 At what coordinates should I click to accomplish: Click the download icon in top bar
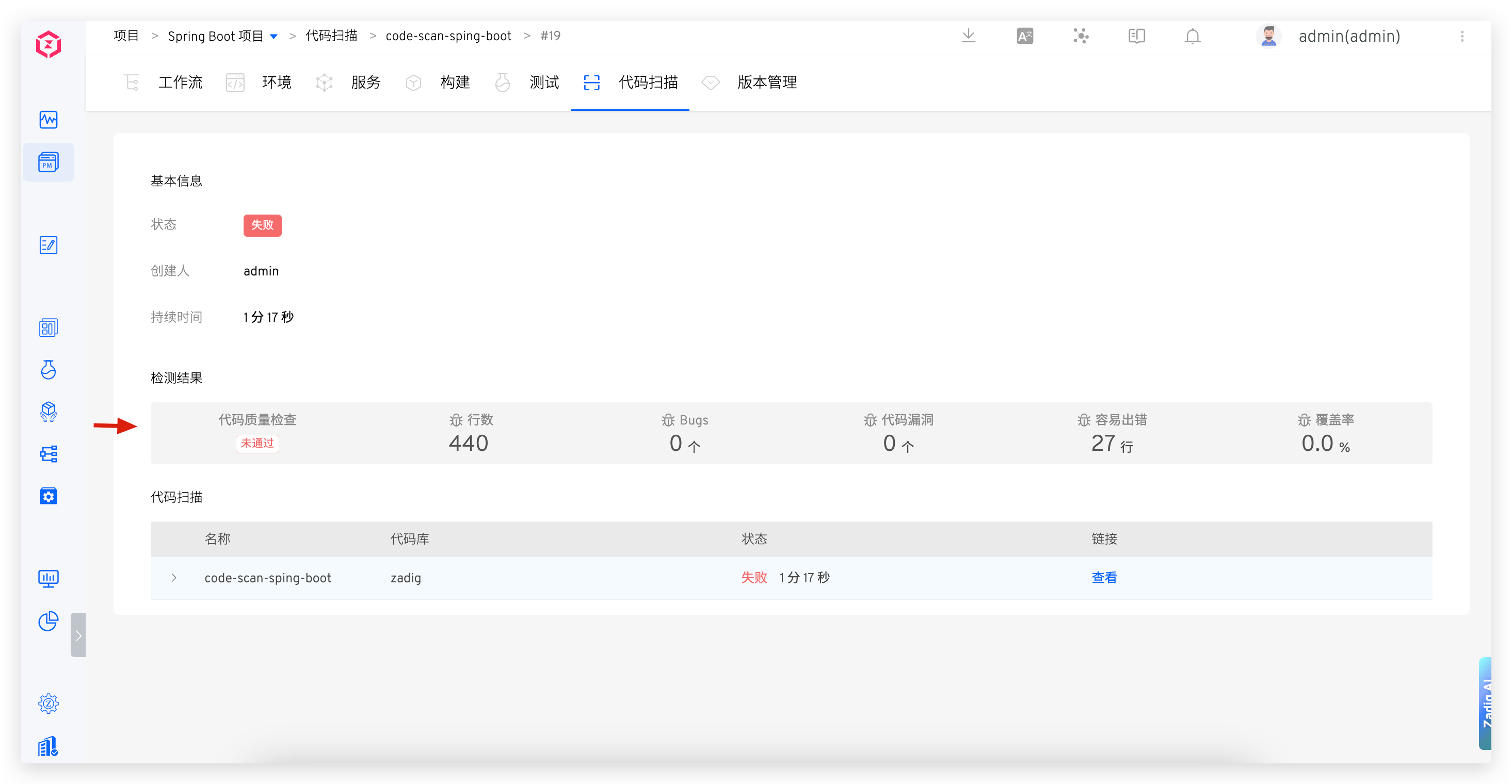969,36
